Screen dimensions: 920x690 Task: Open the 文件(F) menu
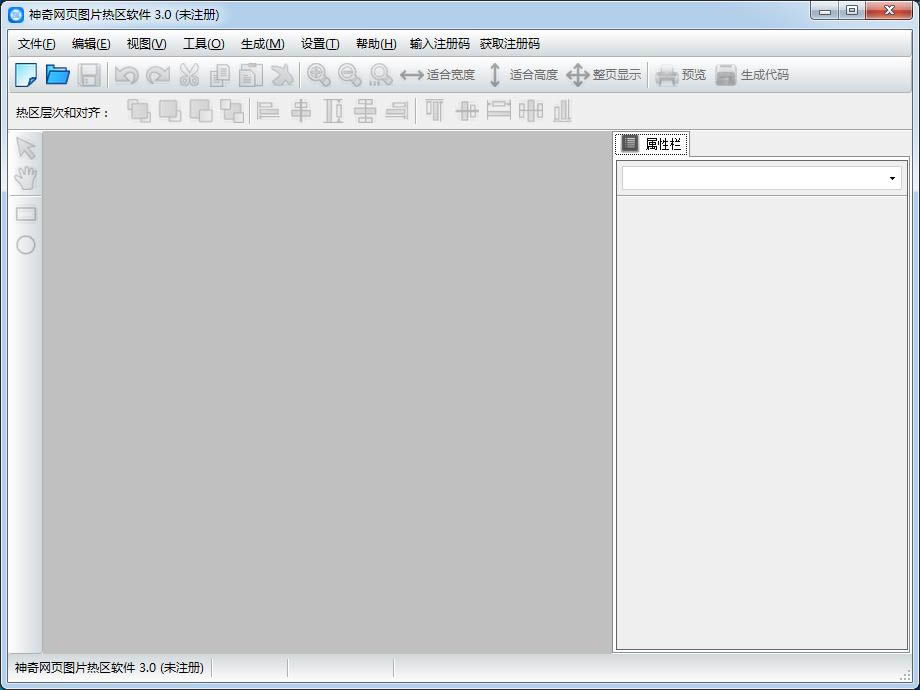coord(36,44)
